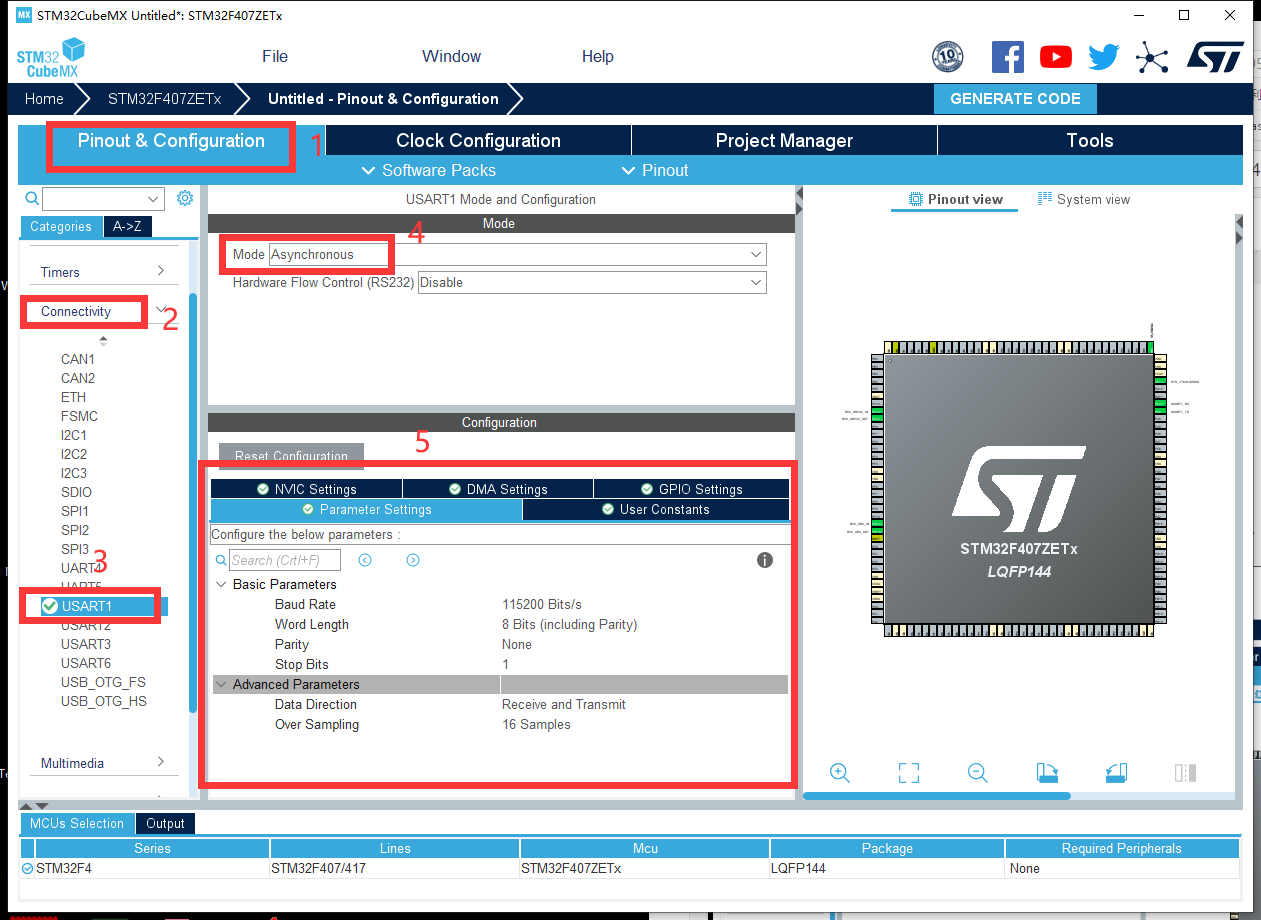This screenshot has height=920, width=1261.
Task: Open the ST Twitter icon
Action: pos(1103,57)
